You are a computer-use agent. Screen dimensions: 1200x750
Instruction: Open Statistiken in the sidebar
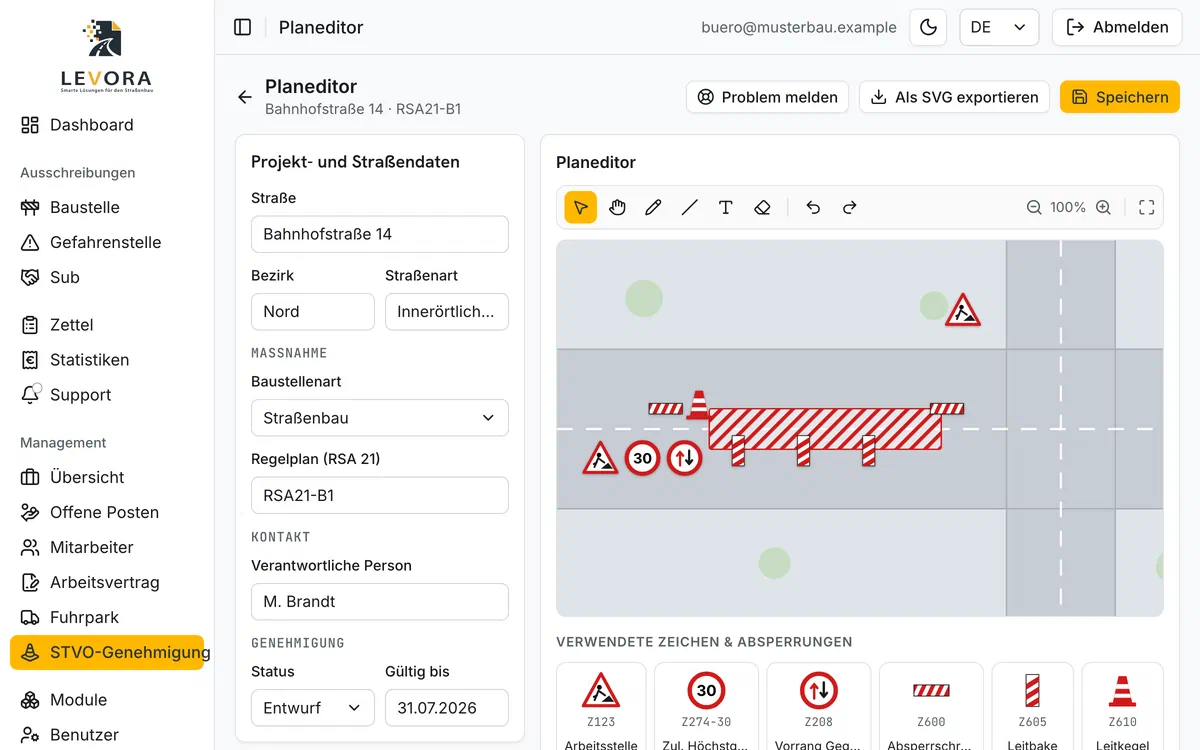click(x=107, y=360)
